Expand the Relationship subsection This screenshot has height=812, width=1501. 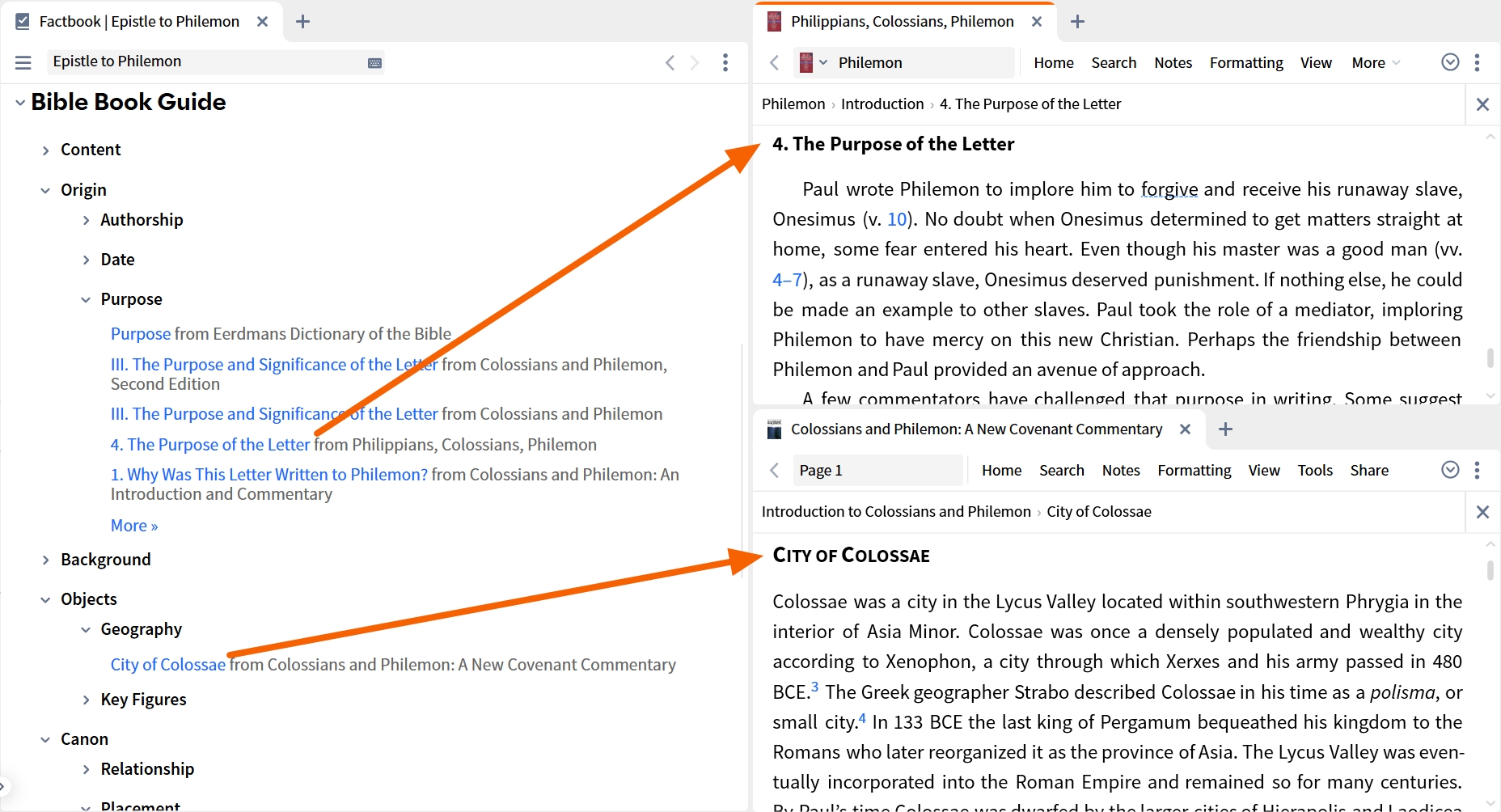[x=86, y=769]
